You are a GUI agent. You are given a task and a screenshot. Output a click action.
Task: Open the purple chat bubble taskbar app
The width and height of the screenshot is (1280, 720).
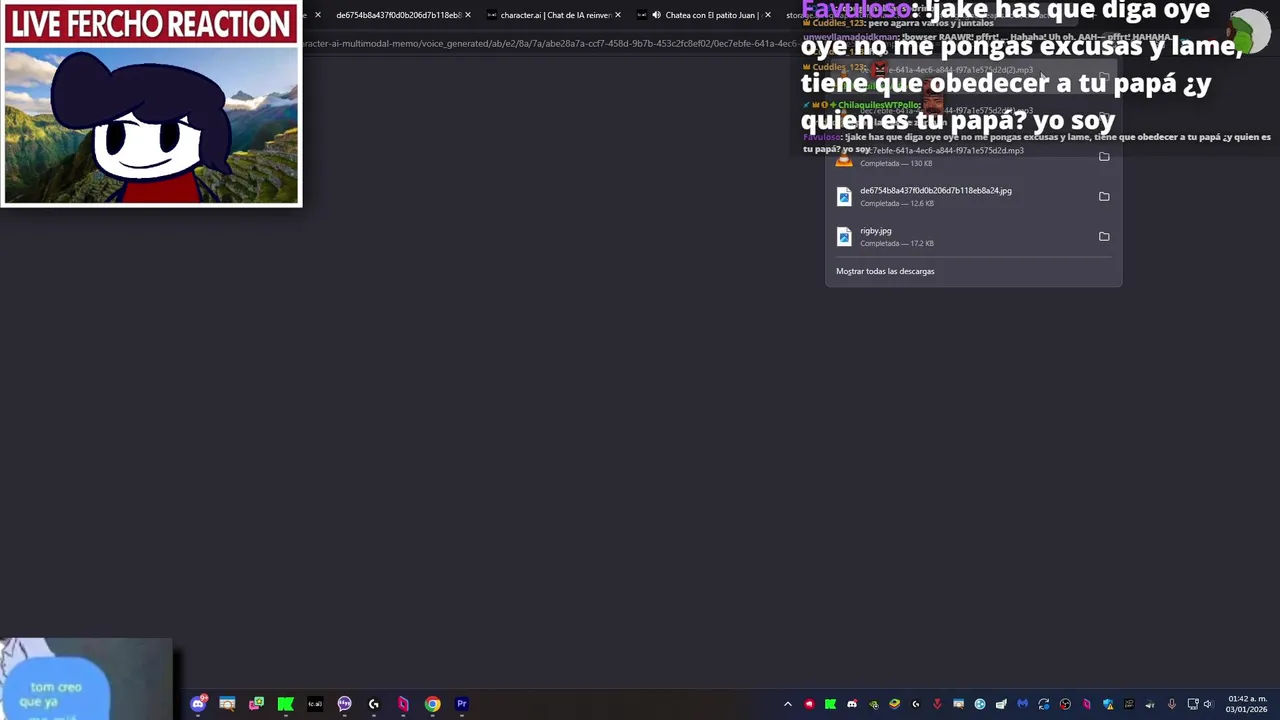coord(345,704)
